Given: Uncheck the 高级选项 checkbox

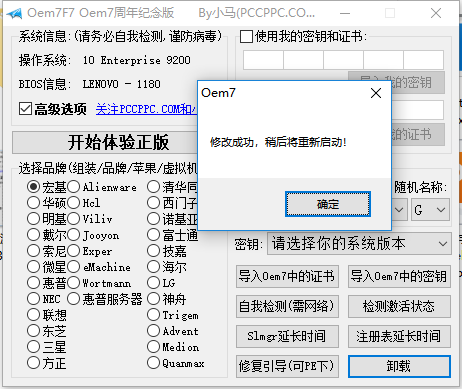Looking at the screenshot, I should point(25,109).
